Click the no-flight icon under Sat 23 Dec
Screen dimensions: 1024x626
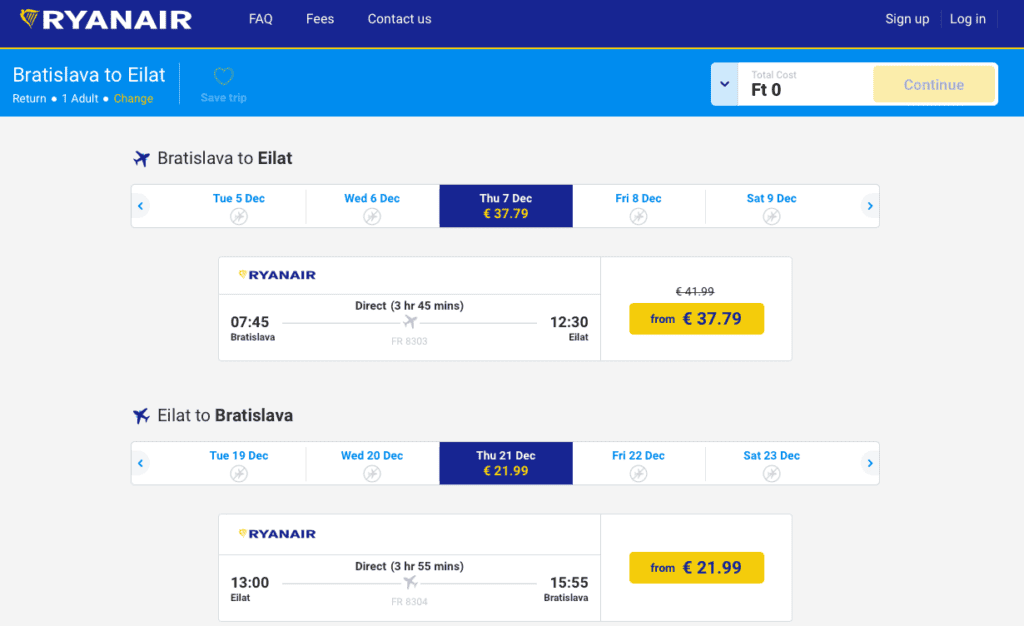(772, 473)
